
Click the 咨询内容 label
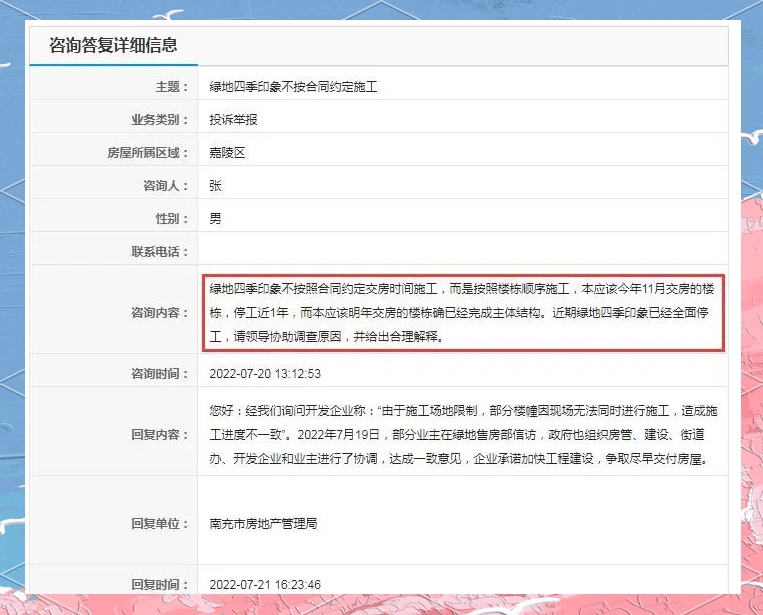160,312
